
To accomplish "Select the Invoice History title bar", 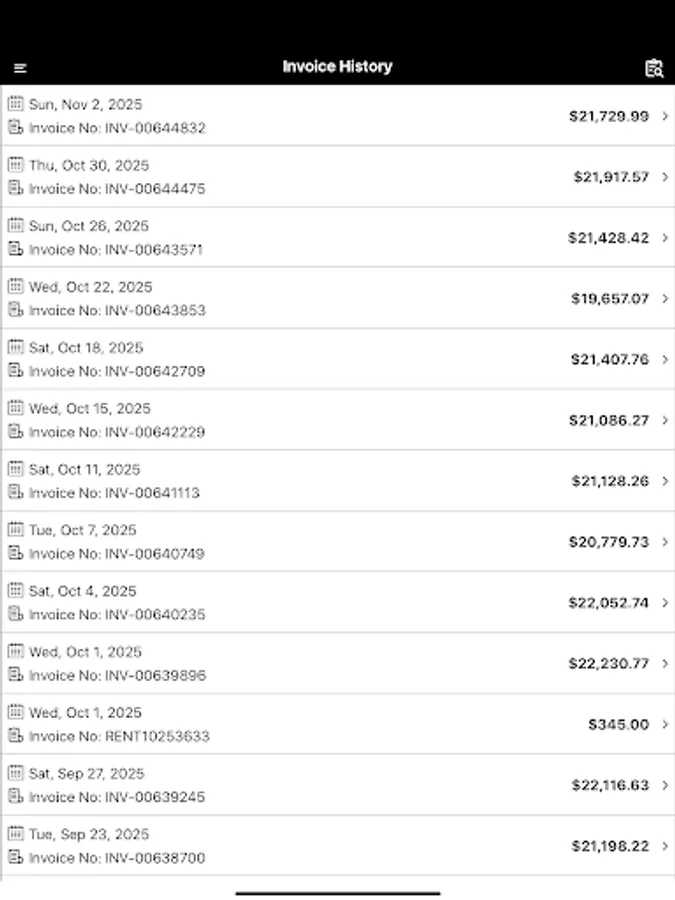I will tap(337, 66).
